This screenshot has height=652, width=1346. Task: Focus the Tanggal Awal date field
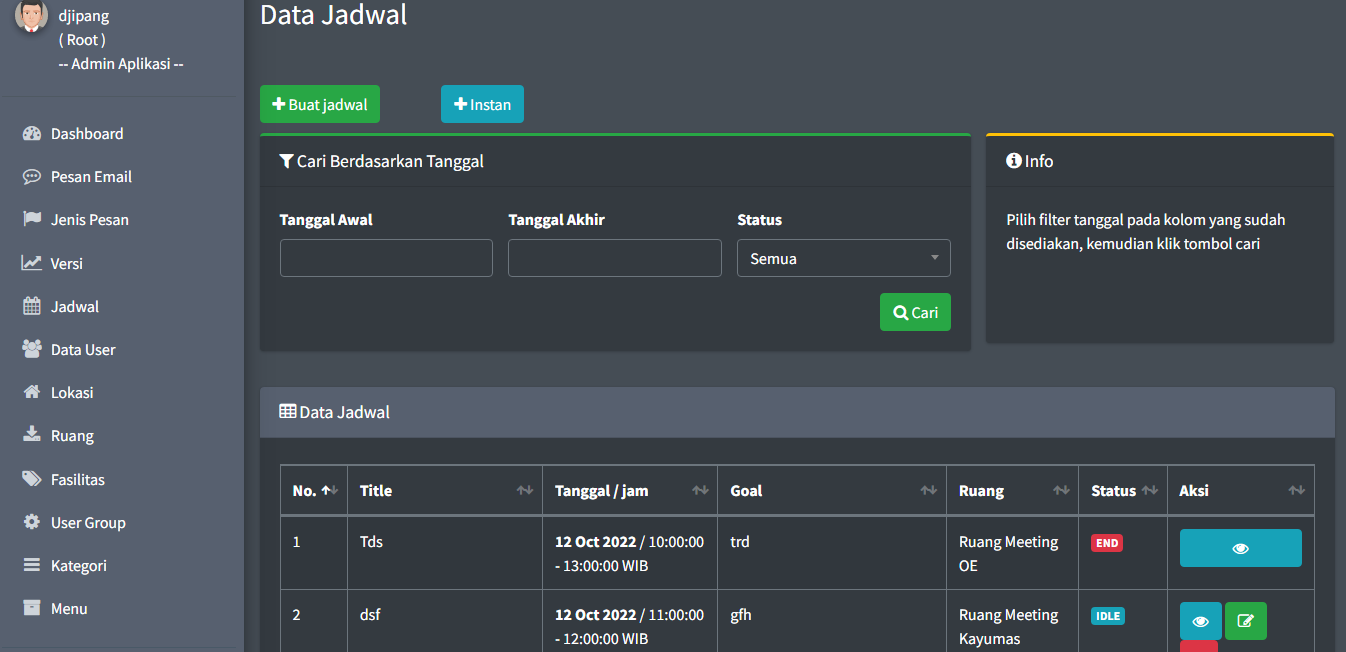click(x=386, y=258)
